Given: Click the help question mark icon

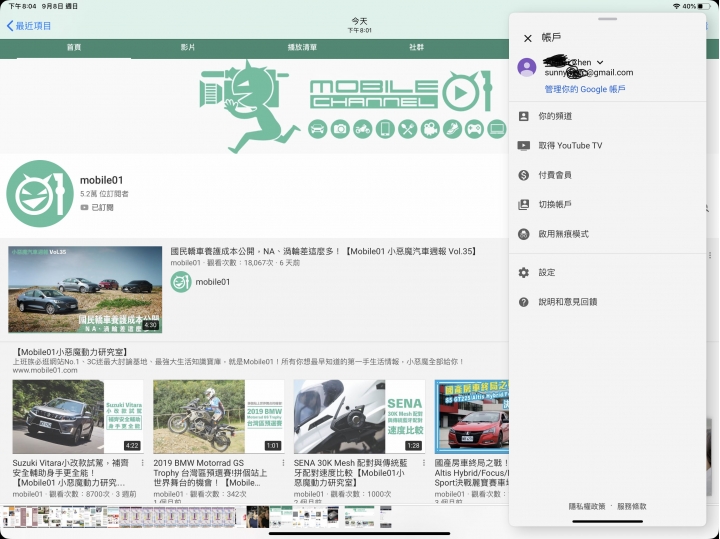Looking at the screenshot, I should [523, 302].
